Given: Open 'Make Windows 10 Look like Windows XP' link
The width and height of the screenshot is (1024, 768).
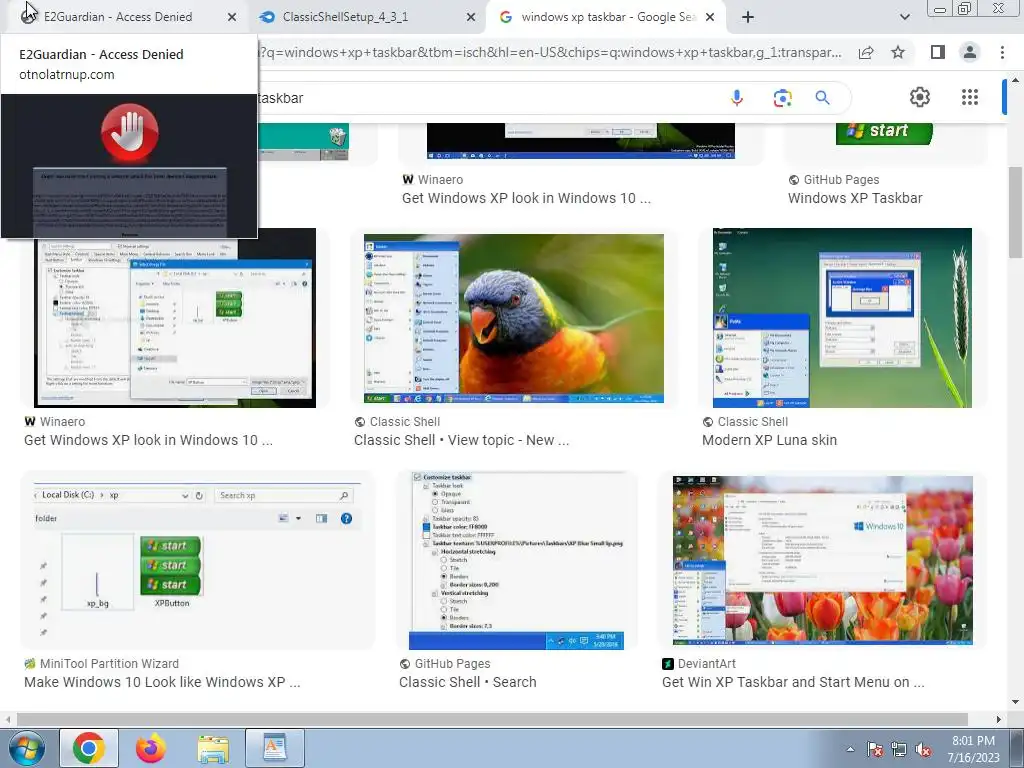Looking at the screenshot, I should (x=162, y=682).
